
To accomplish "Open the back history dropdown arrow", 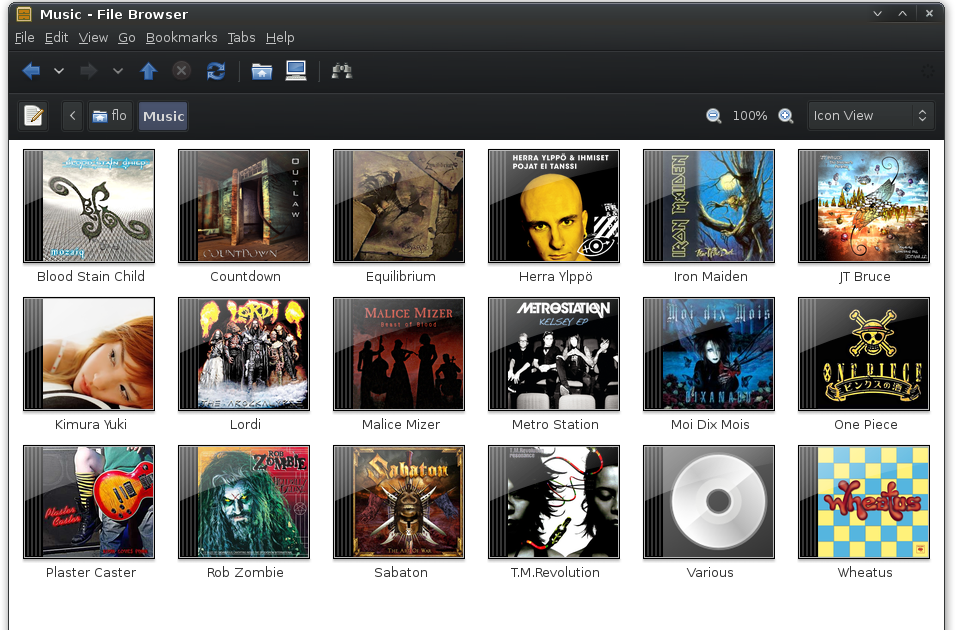I will (x=59, y=71).
